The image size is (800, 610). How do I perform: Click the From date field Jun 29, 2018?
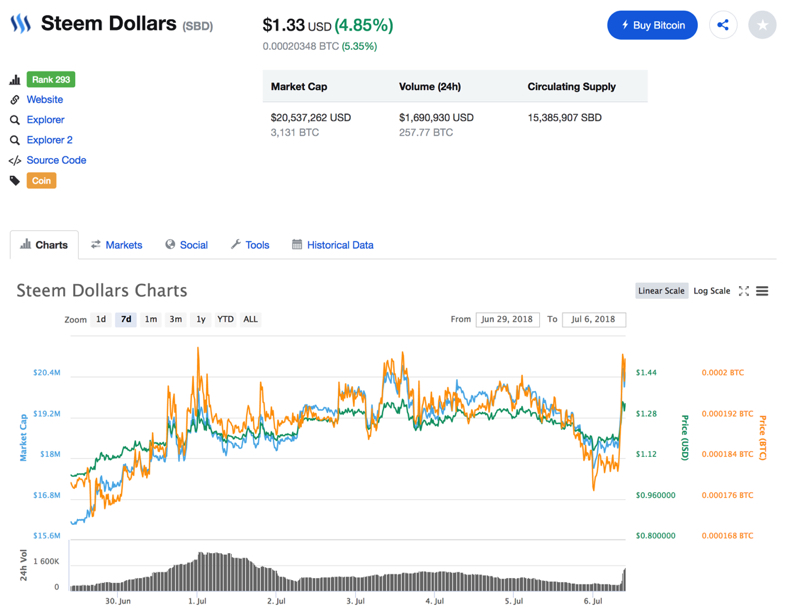tap(508, 319)
